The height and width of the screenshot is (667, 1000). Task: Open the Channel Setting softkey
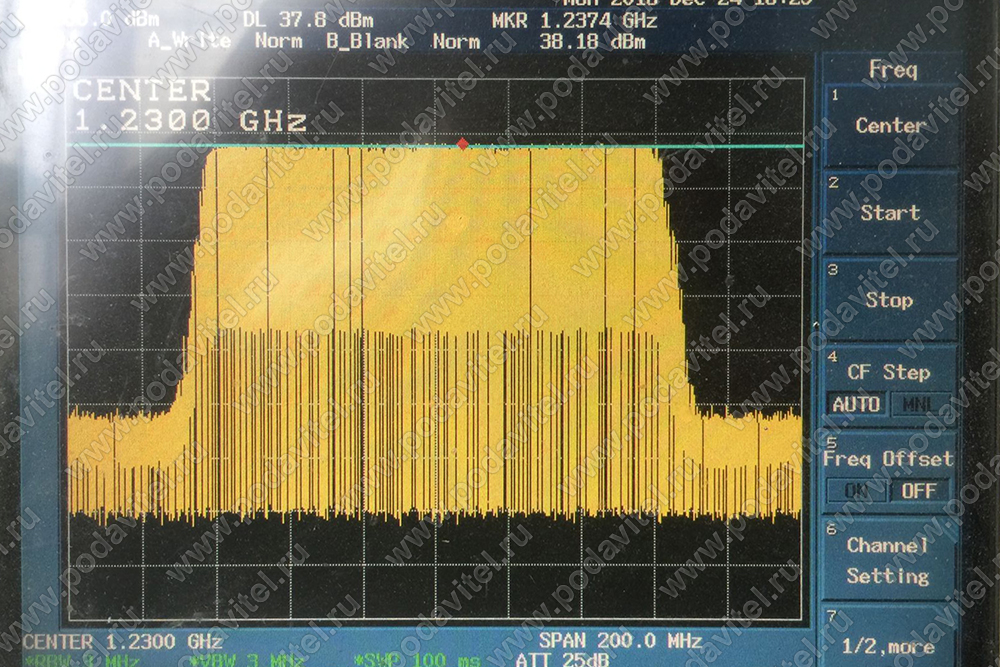(x=891, y=561)
